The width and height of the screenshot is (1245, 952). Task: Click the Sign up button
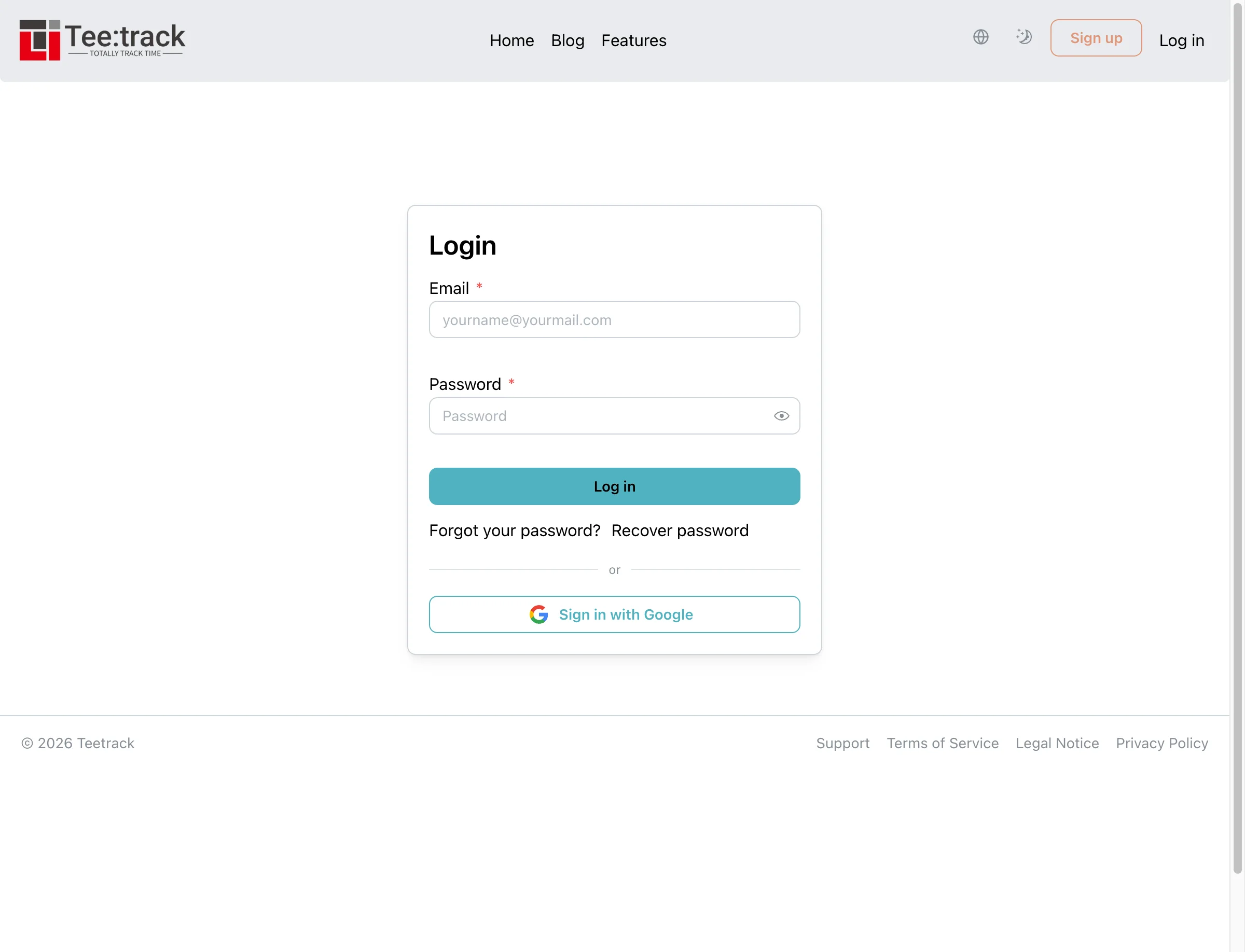click(1095, 38)
